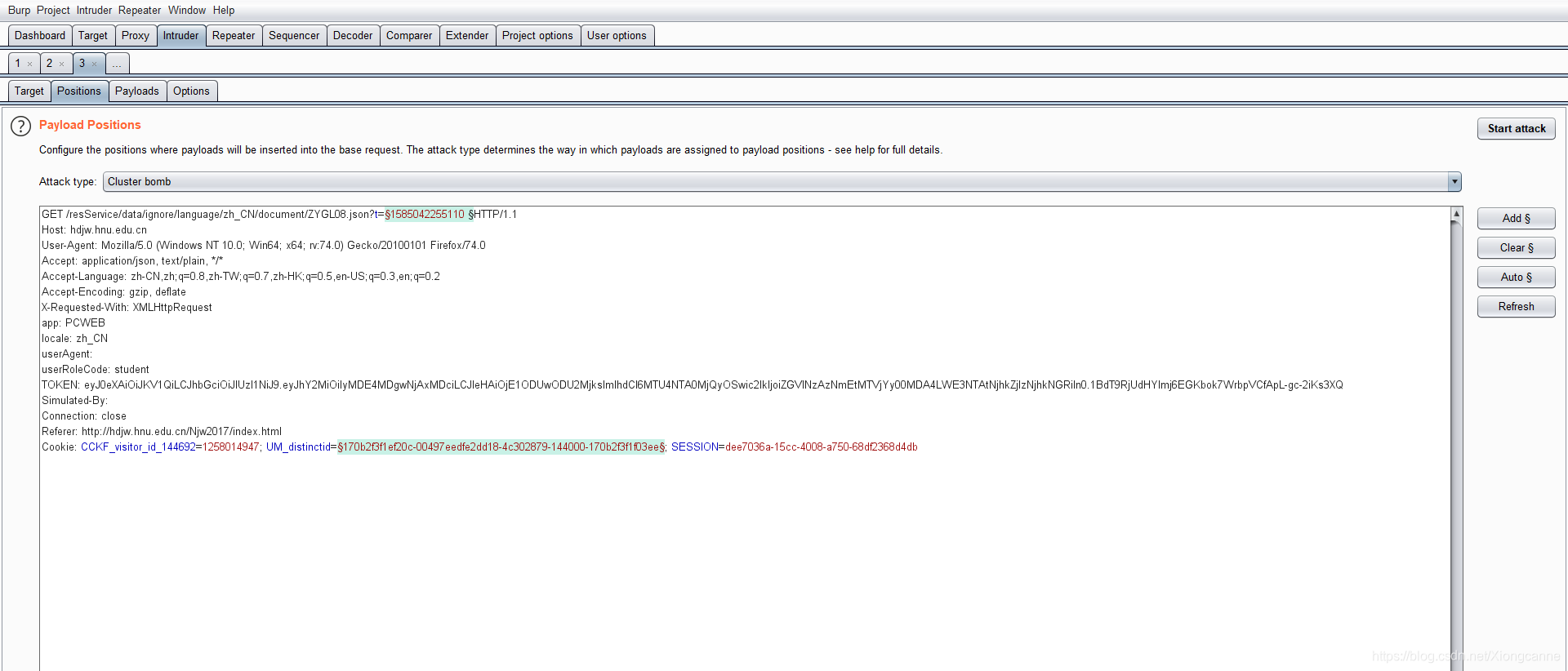Click the Attack type label
This screenshot has height=671, width=1568.
click(x=68, y=182)
